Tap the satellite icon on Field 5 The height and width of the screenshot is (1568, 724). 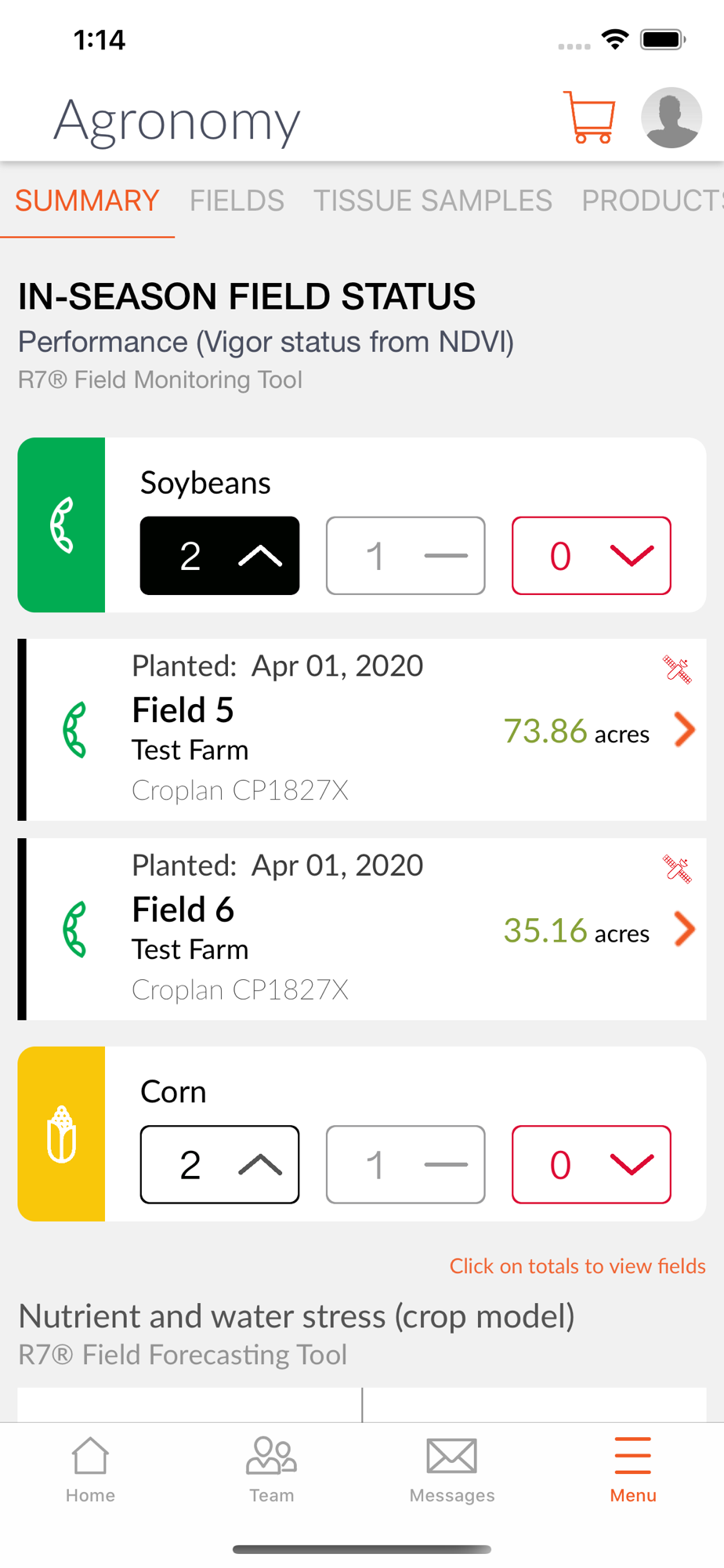pyautogui.click(x=677, y=670)
